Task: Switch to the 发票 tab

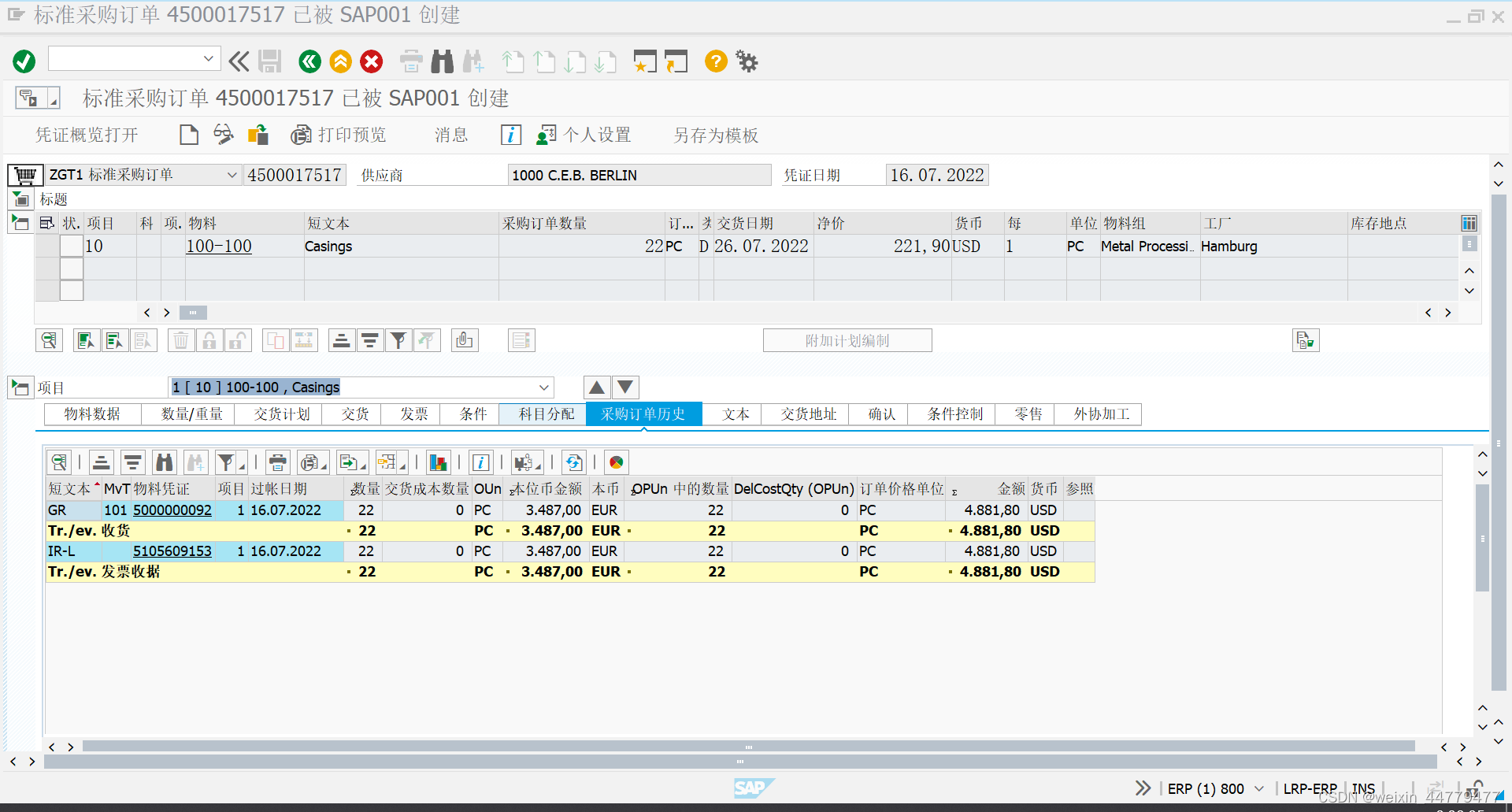Action: point(413,414)
